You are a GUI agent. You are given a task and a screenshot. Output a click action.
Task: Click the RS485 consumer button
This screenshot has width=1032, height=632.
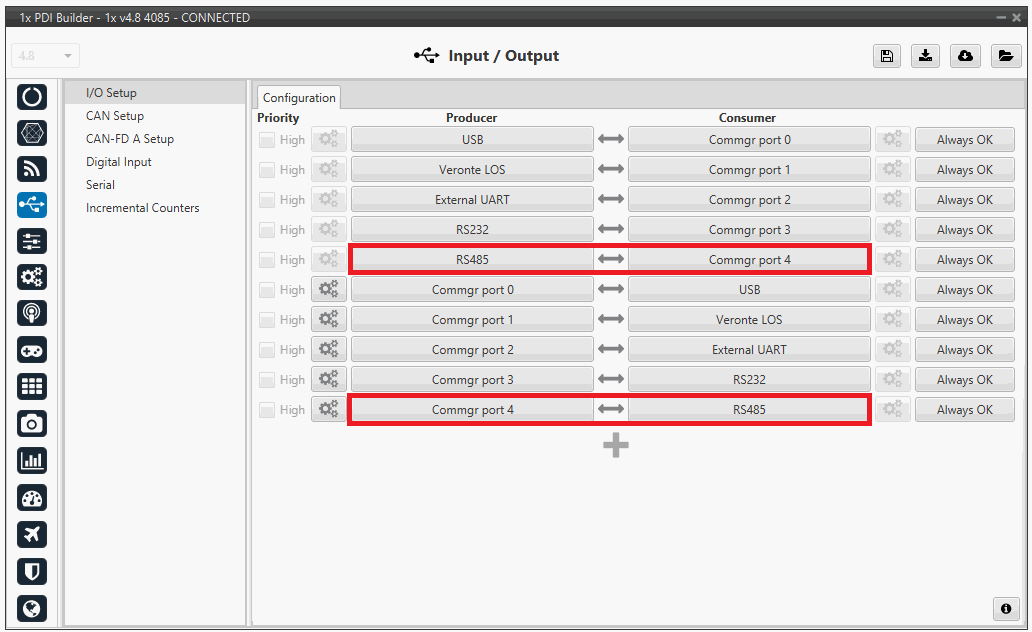coord(749,409)
